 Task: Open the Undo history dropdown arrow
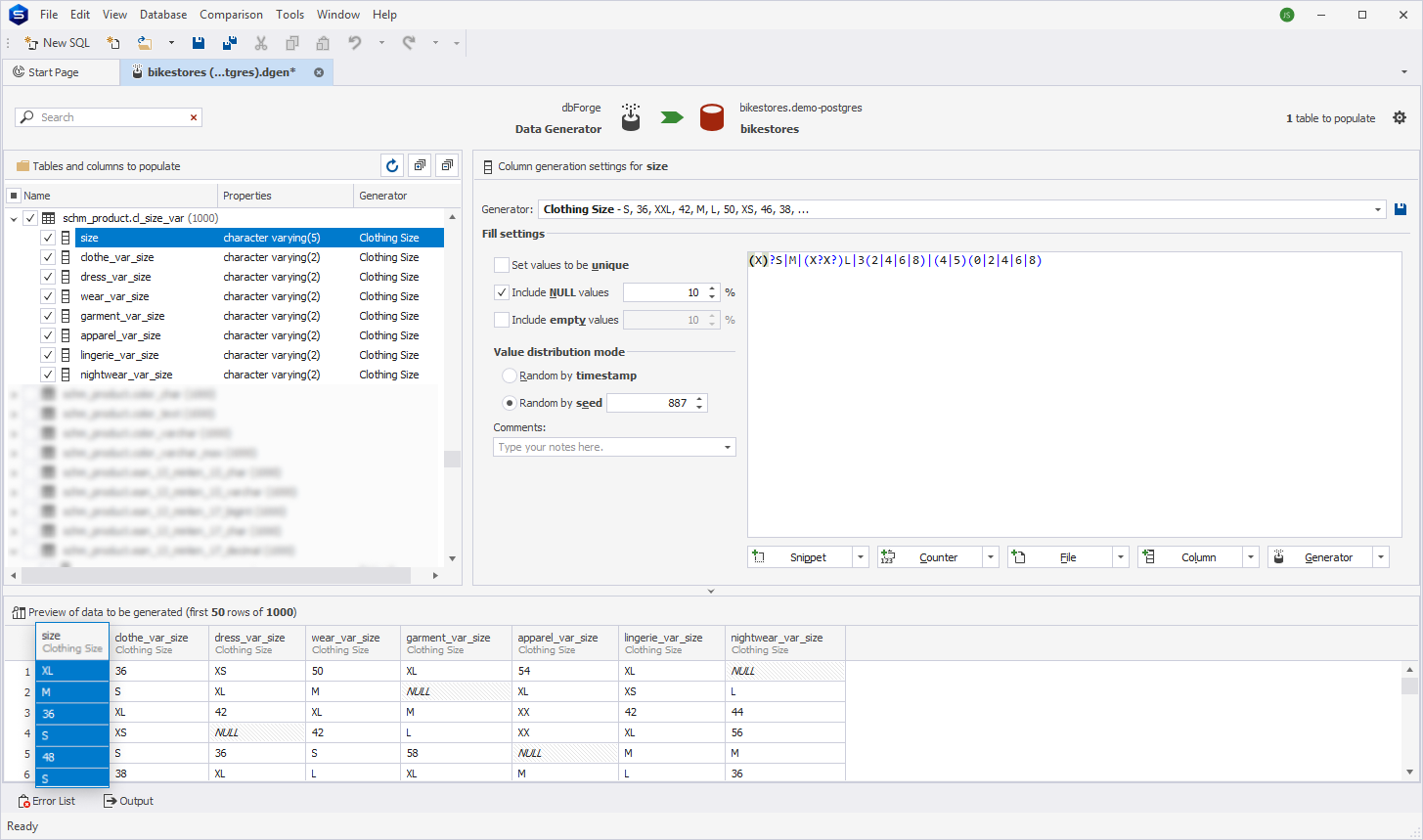coord(381,43)
